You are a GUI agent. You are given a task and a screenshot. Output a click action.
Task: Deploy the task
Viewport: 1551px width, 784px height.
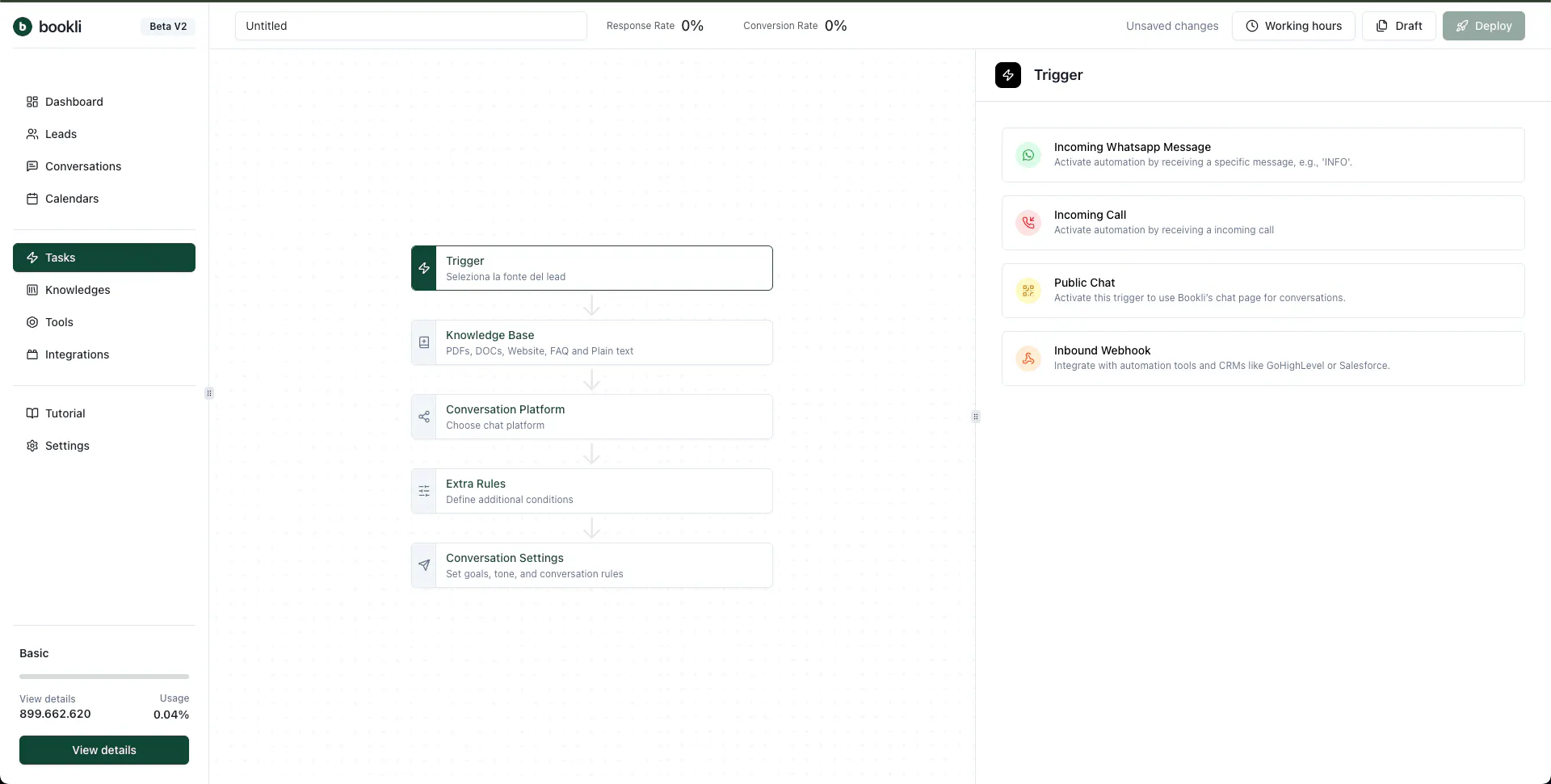(x=1484, y=26)
